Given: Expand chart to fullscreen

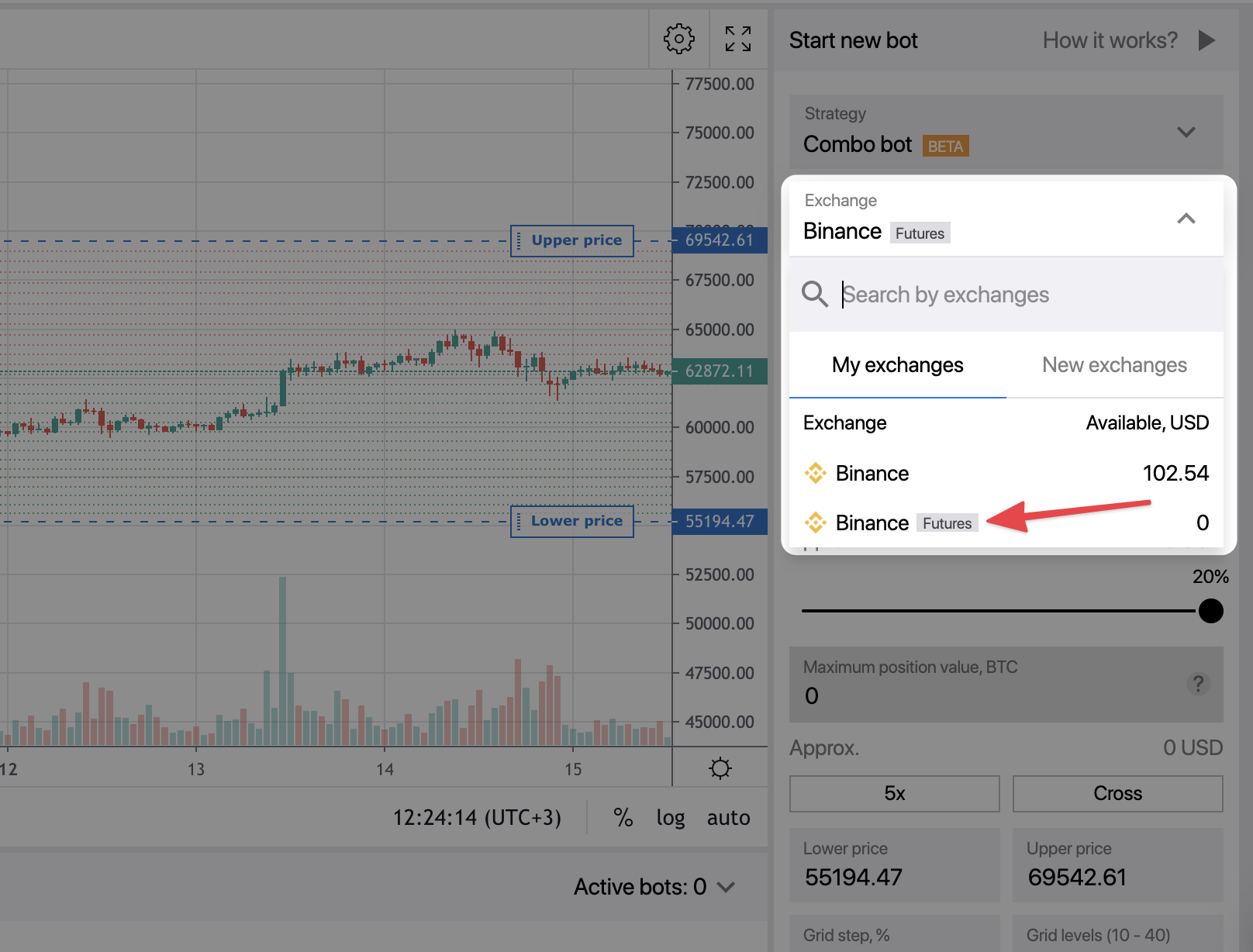Looking at the screenshot, I should click(x=738, y=39).
